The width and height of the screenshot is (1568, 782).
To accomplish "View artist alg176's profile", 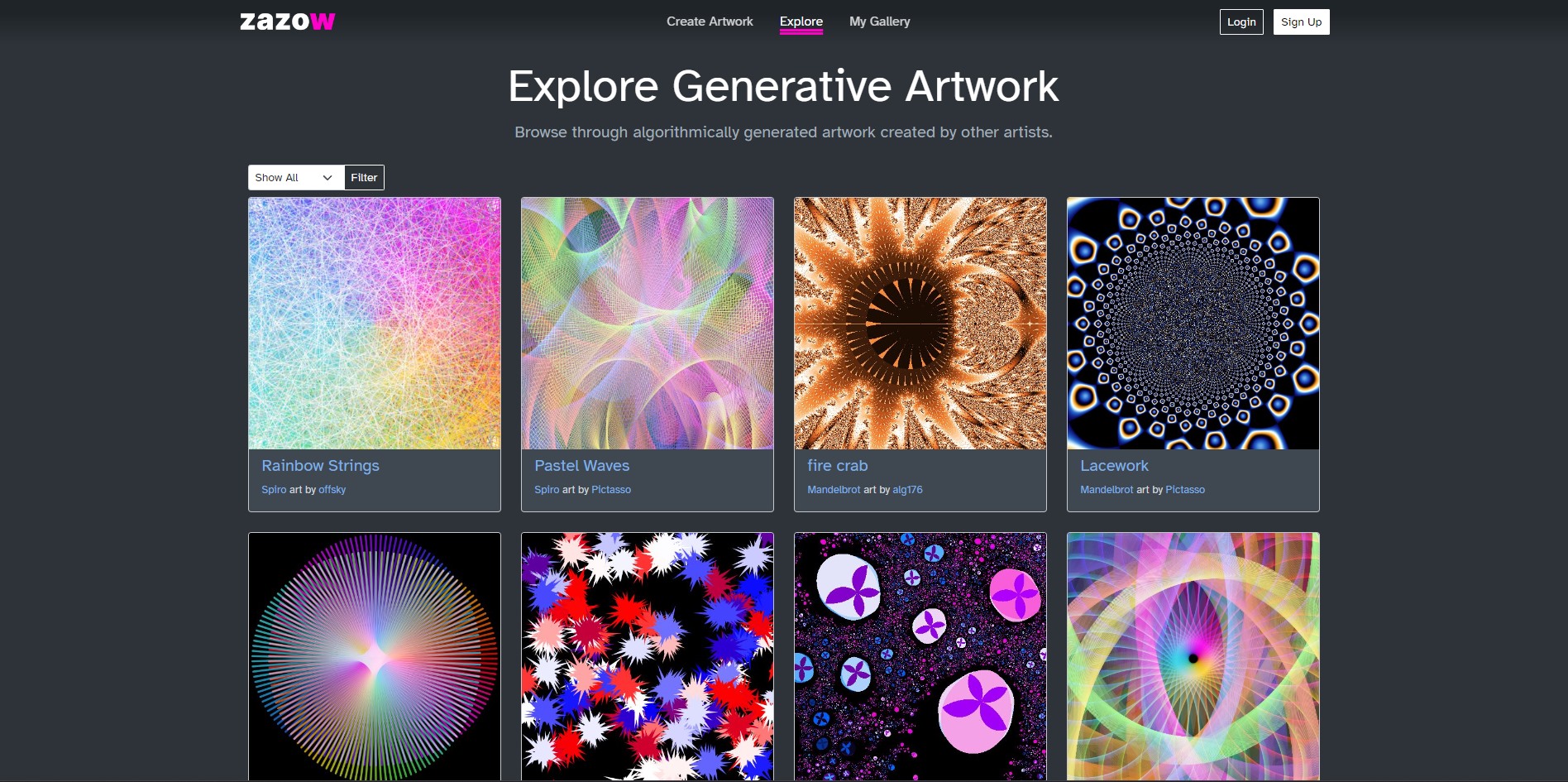I will (907, 490).
